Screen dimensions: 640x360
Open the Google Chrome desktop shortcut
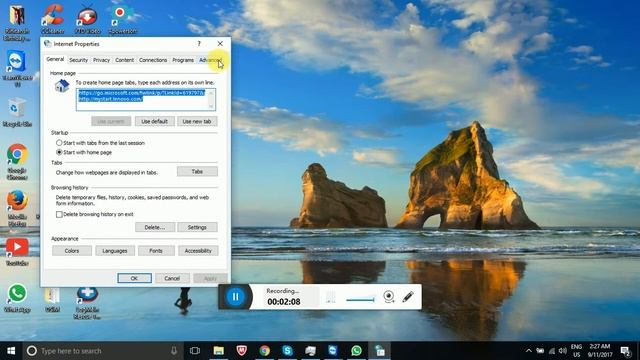pos(17,161)
